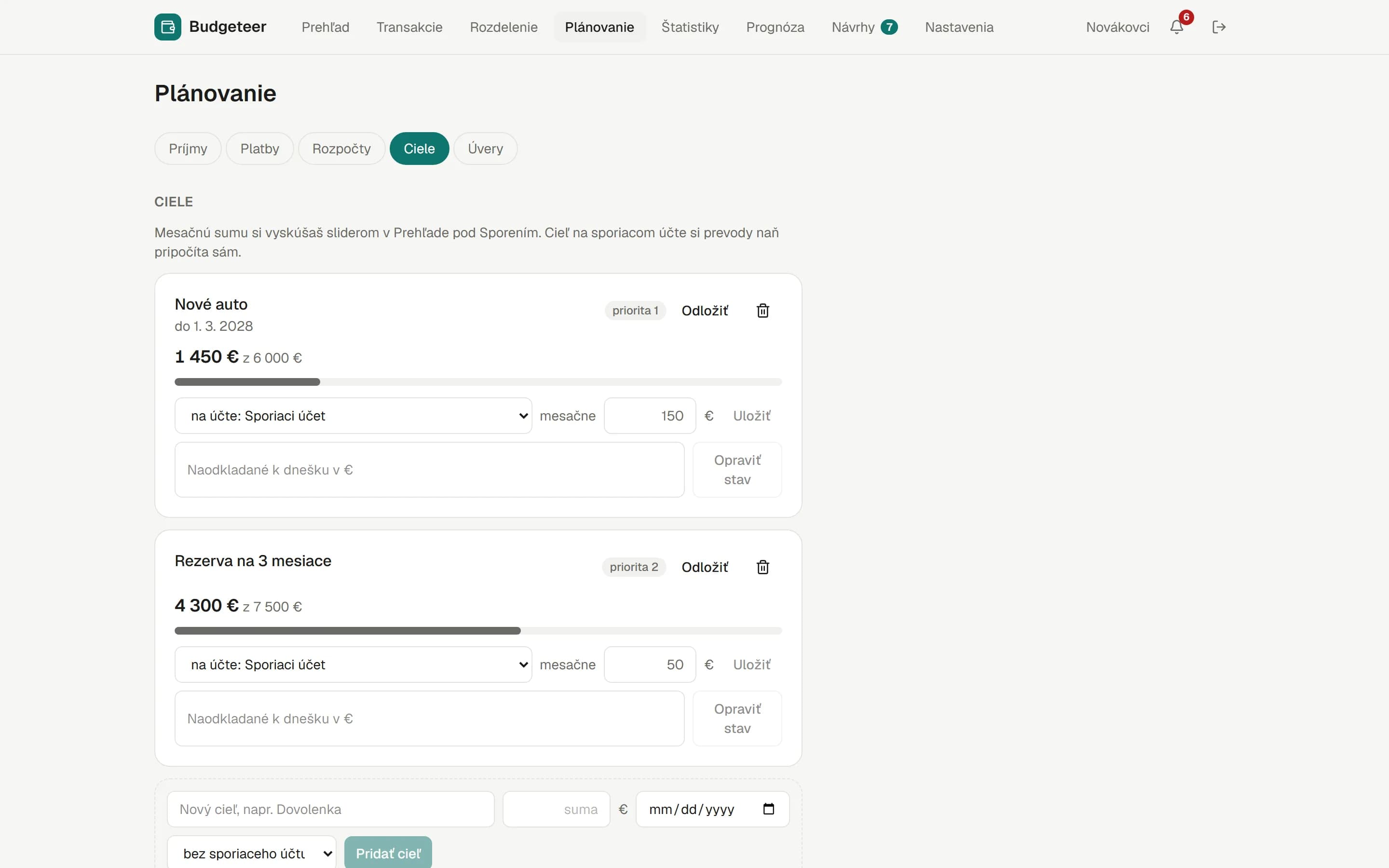Open Prehľad in top navigation

(x=326, y=27)
